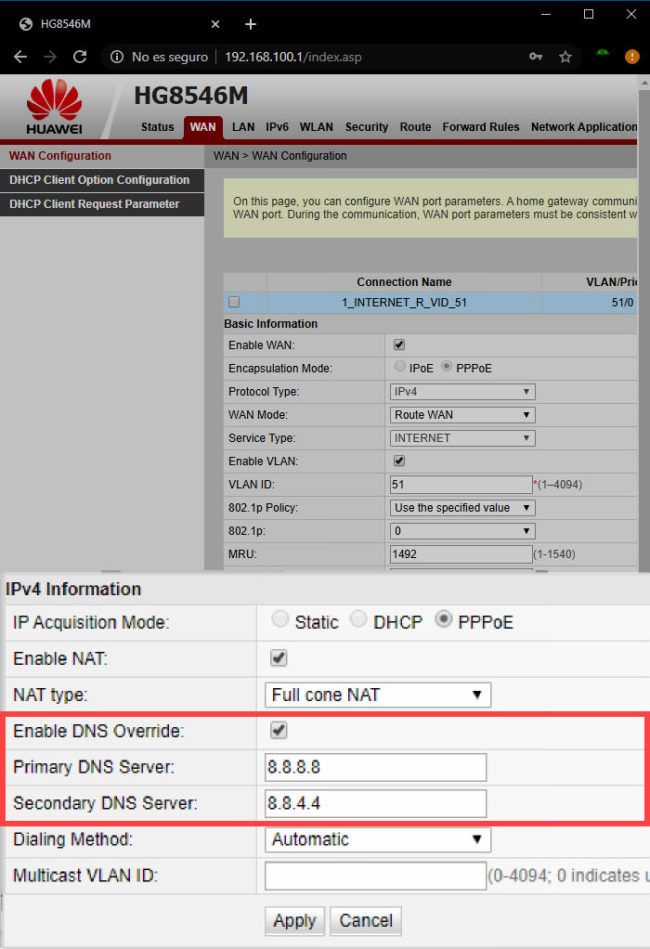Select Static IP acquisition mode

coord(280,620)
